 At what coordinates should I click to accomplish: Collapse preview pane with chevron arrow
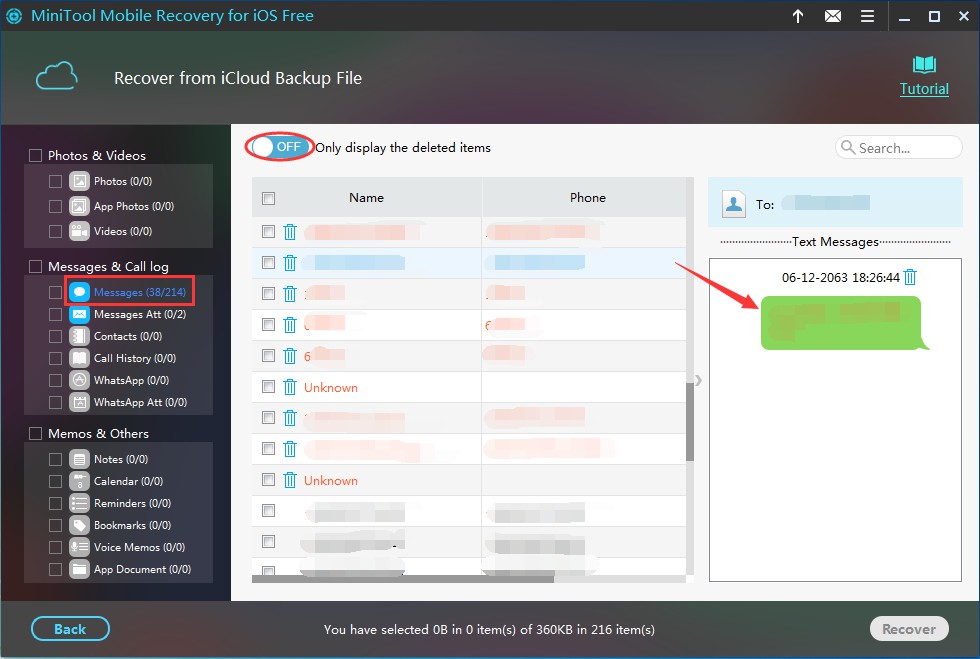click(698, 380)
